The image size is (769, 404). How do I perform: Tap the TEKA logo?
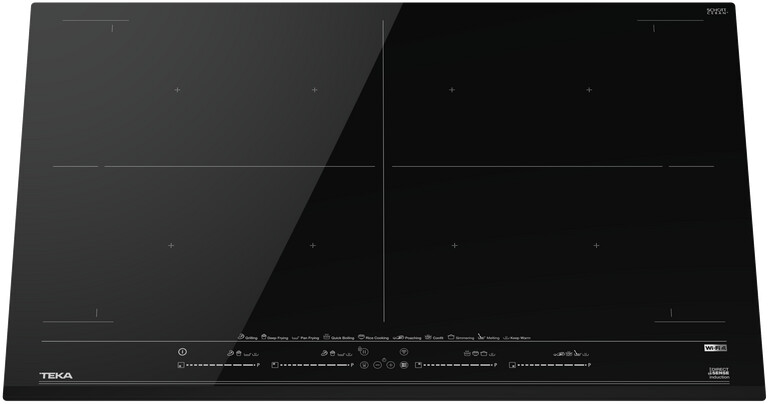[56, 376]
